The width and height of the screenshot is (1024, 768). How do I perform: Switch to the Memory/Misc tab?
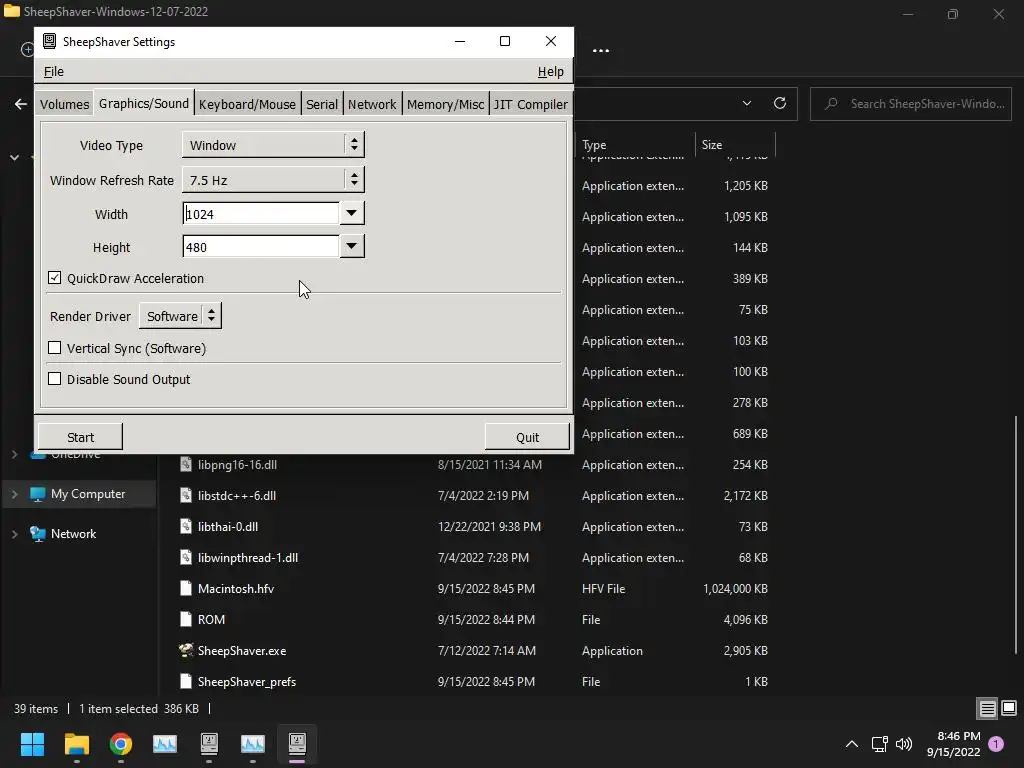(445, 104)
